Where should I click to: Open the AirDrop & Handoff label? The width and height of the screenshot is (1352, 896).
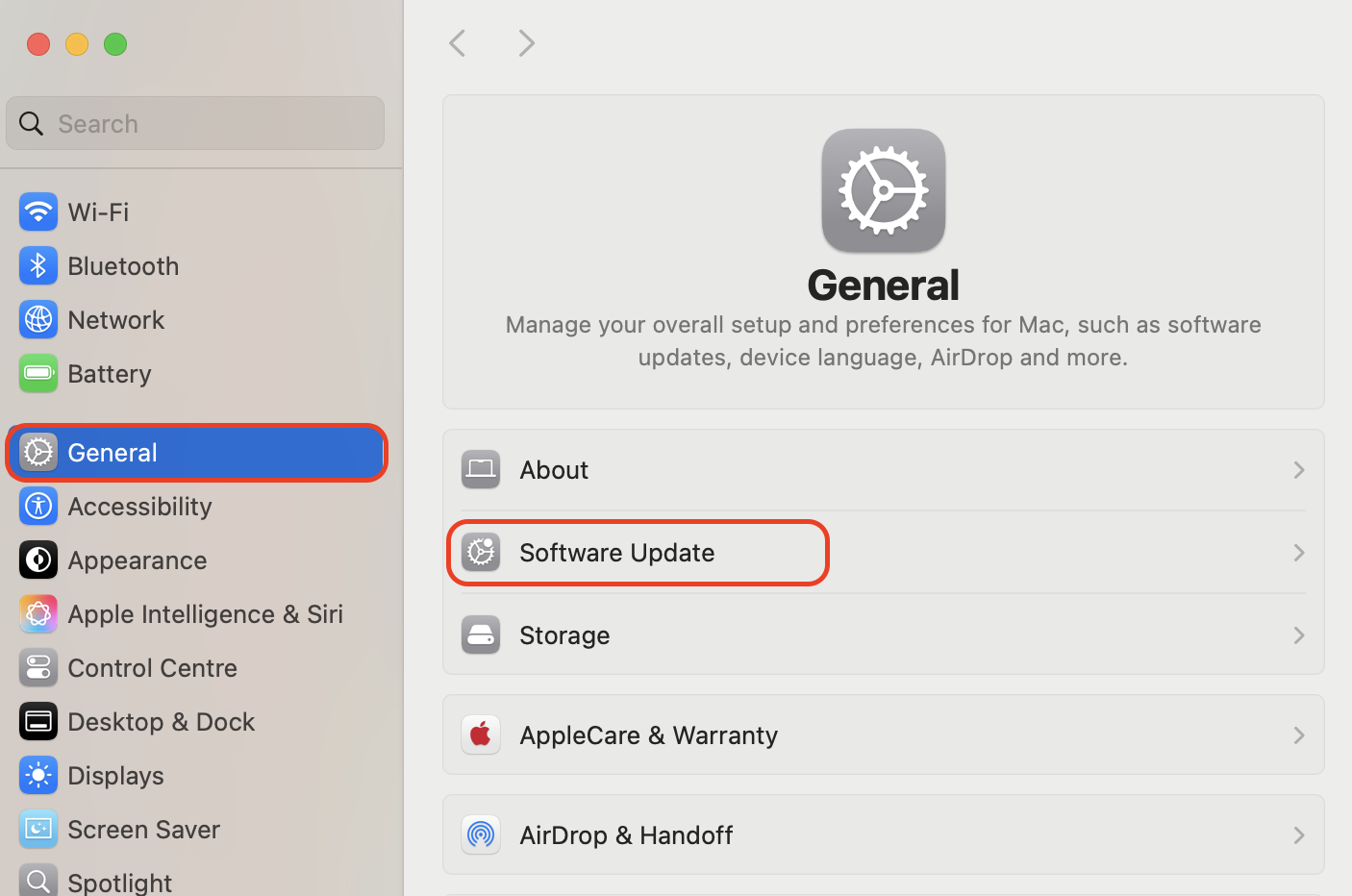tap(626, 835)
